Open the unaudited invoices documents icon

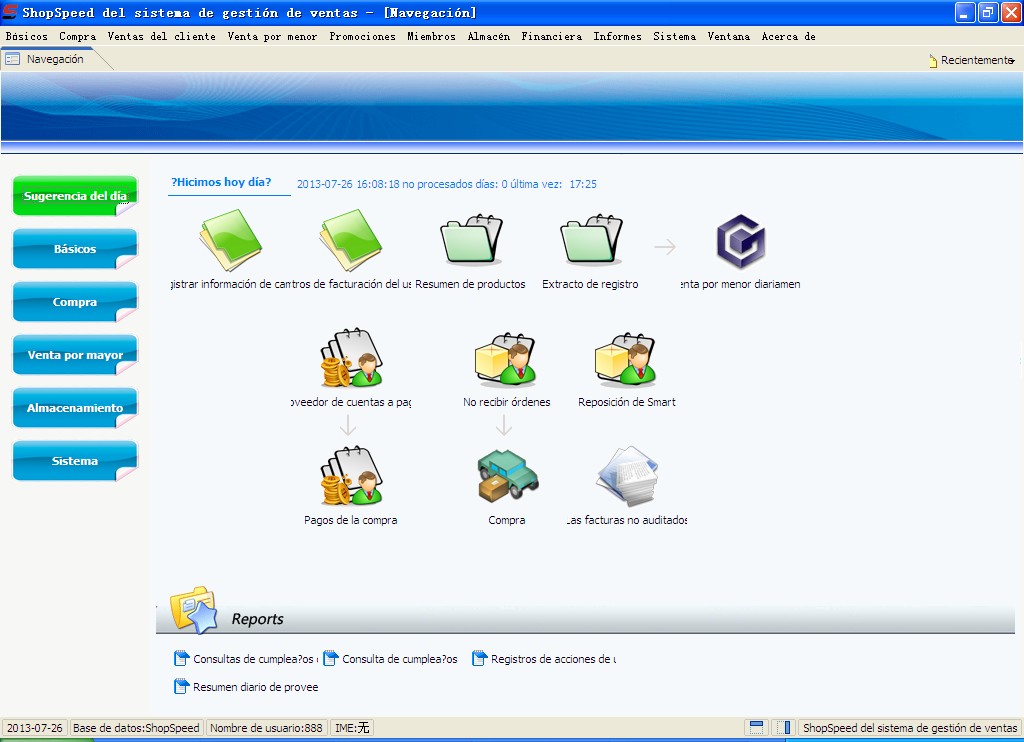click(x=627, y=476)
